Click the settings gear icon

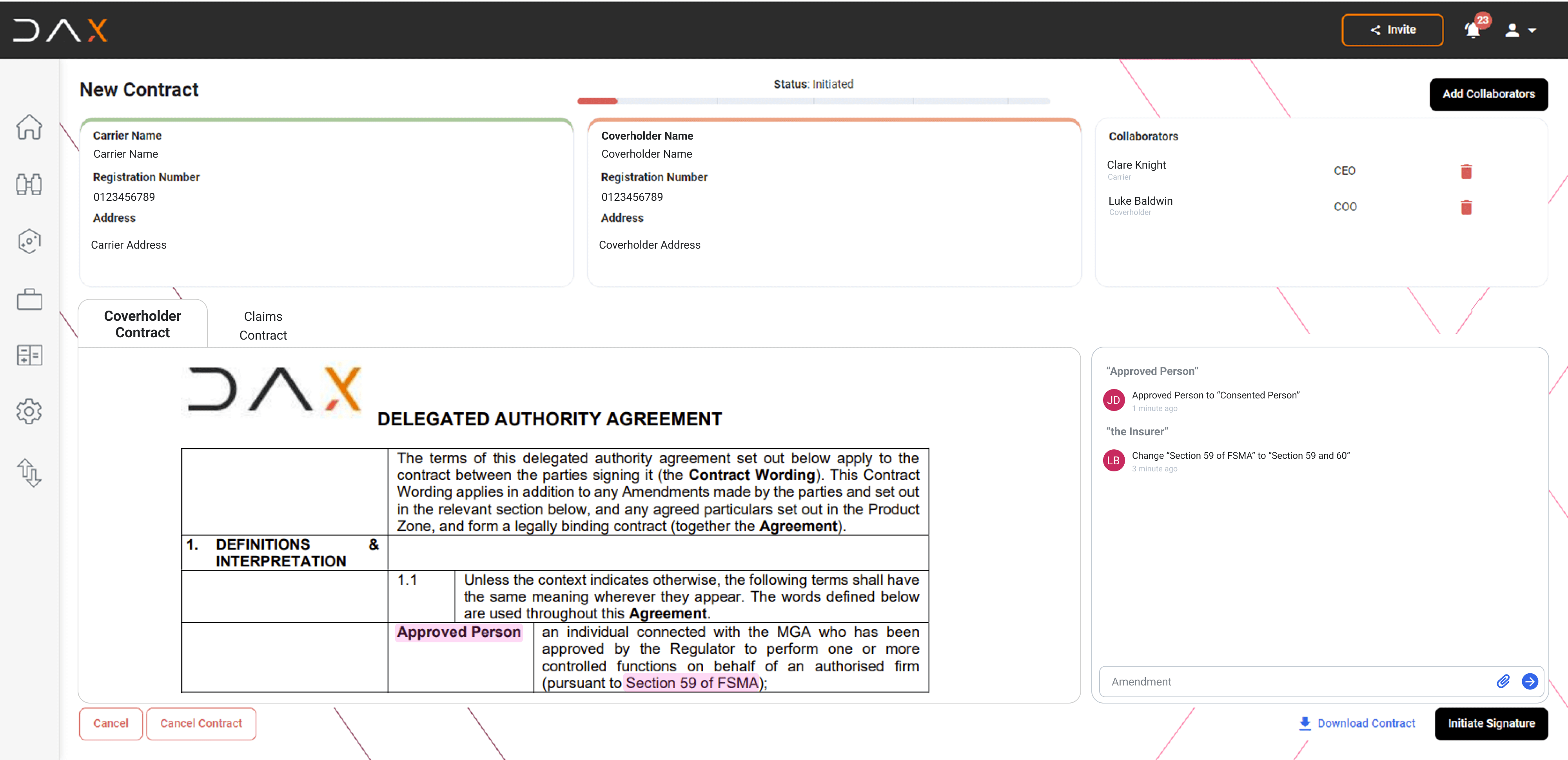click(x=29, y=410)
